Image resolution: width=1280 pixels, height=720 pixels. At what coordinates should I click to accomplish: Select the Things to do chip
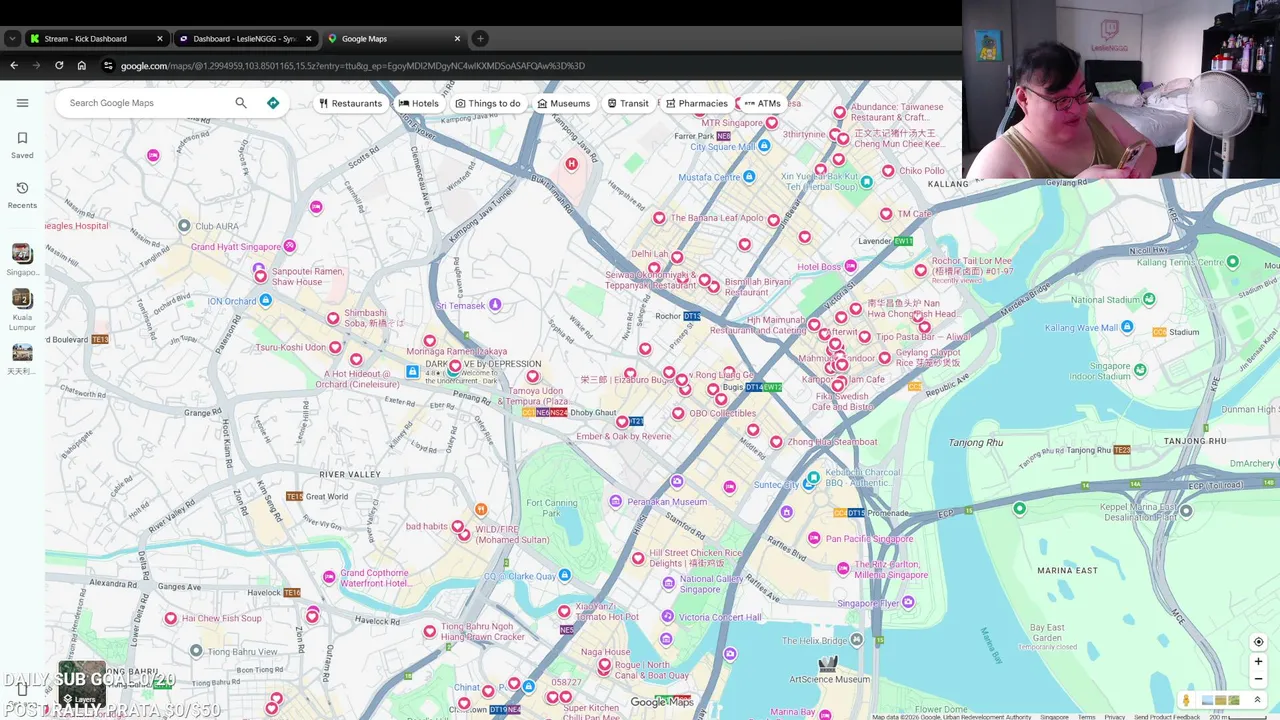tap(488, 103)
